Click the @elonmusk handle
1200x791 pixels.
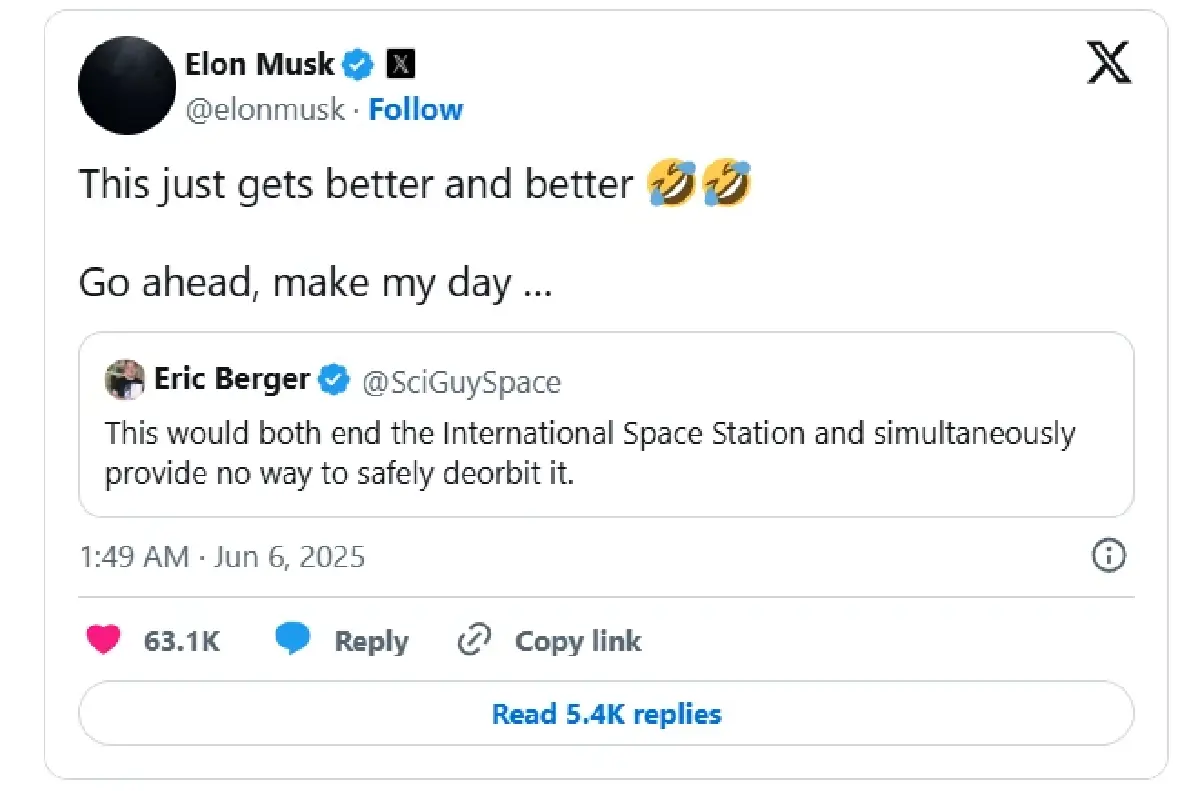[265, 109]
